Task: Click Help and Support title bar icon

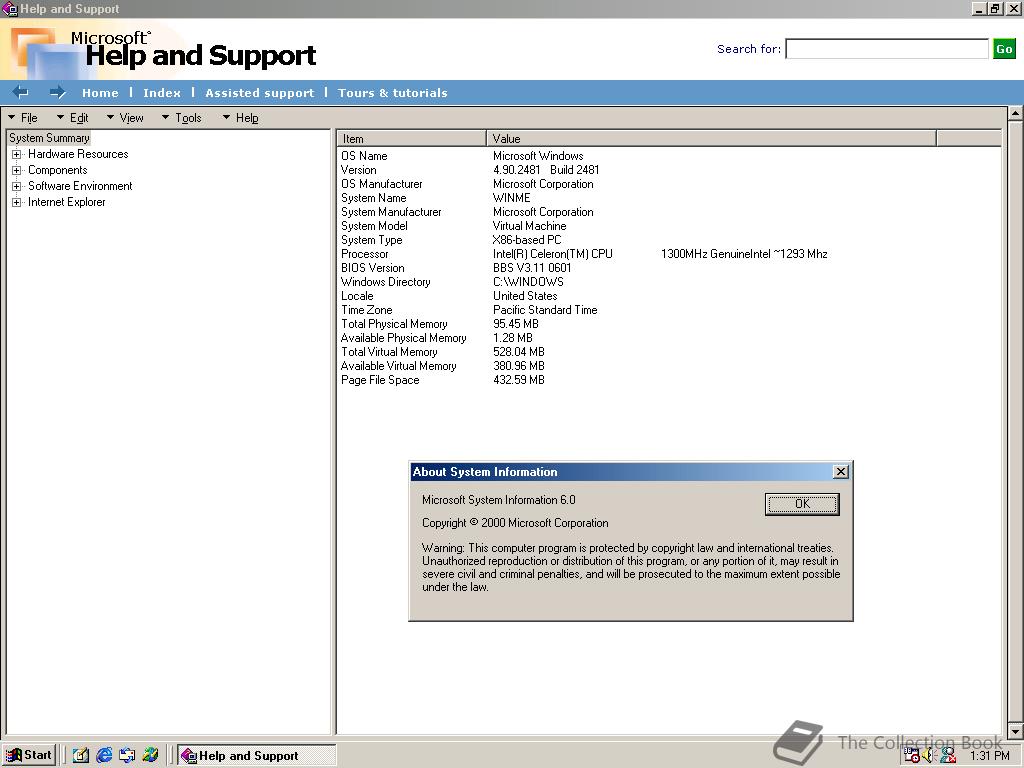Action: tap(10, 8)
